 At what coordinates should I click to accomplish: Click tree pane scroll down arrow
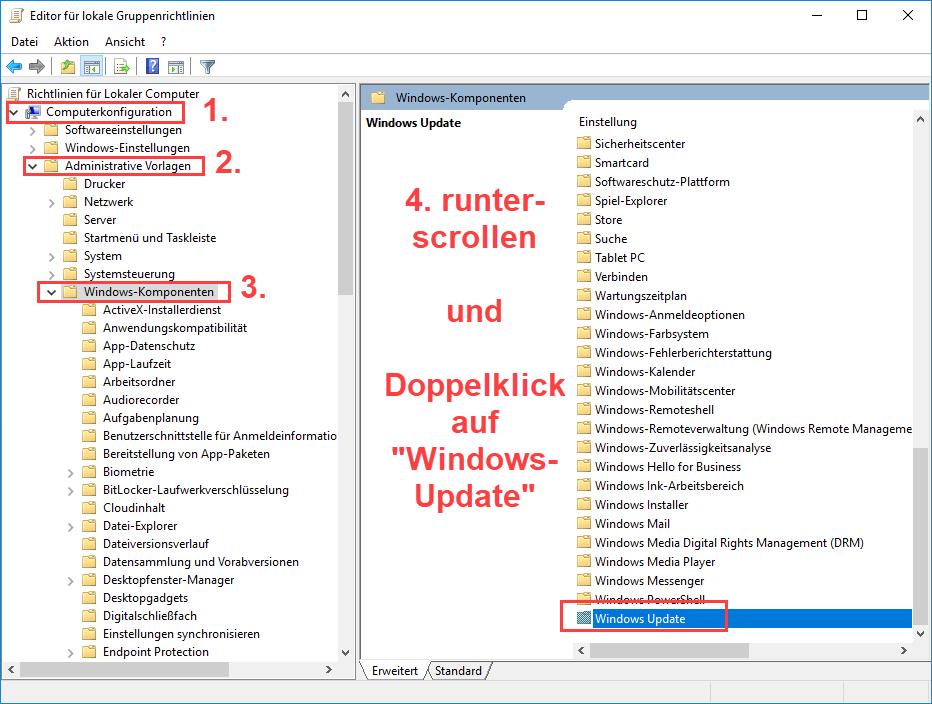[345, 652]
